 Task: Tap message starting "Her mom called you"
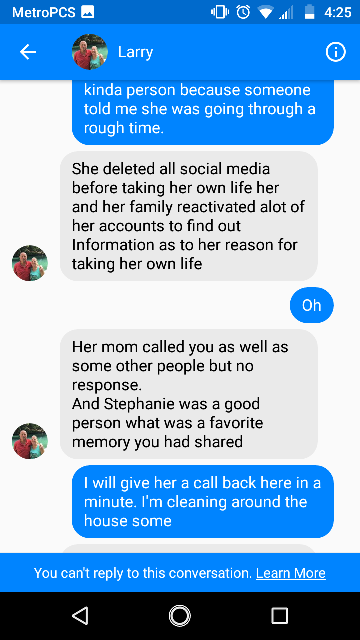click(x=189, y=394)
